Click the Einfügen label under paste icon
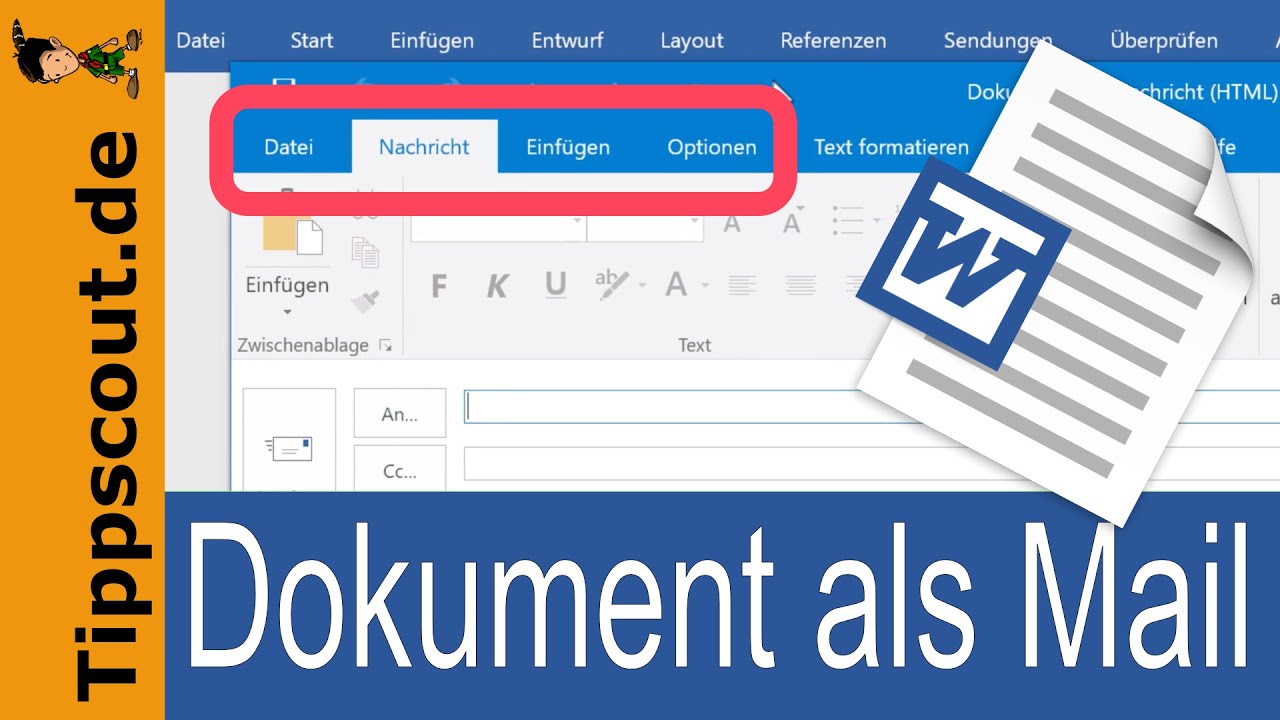Viewport: 1280px width, 720px height. pos(287,285)
